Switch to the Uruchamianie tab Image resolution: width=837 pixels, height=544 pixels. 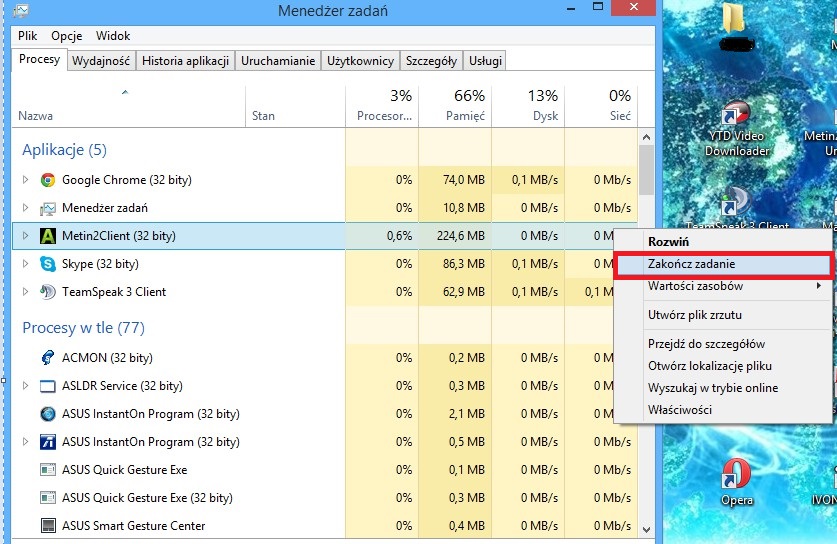[278, 61]
